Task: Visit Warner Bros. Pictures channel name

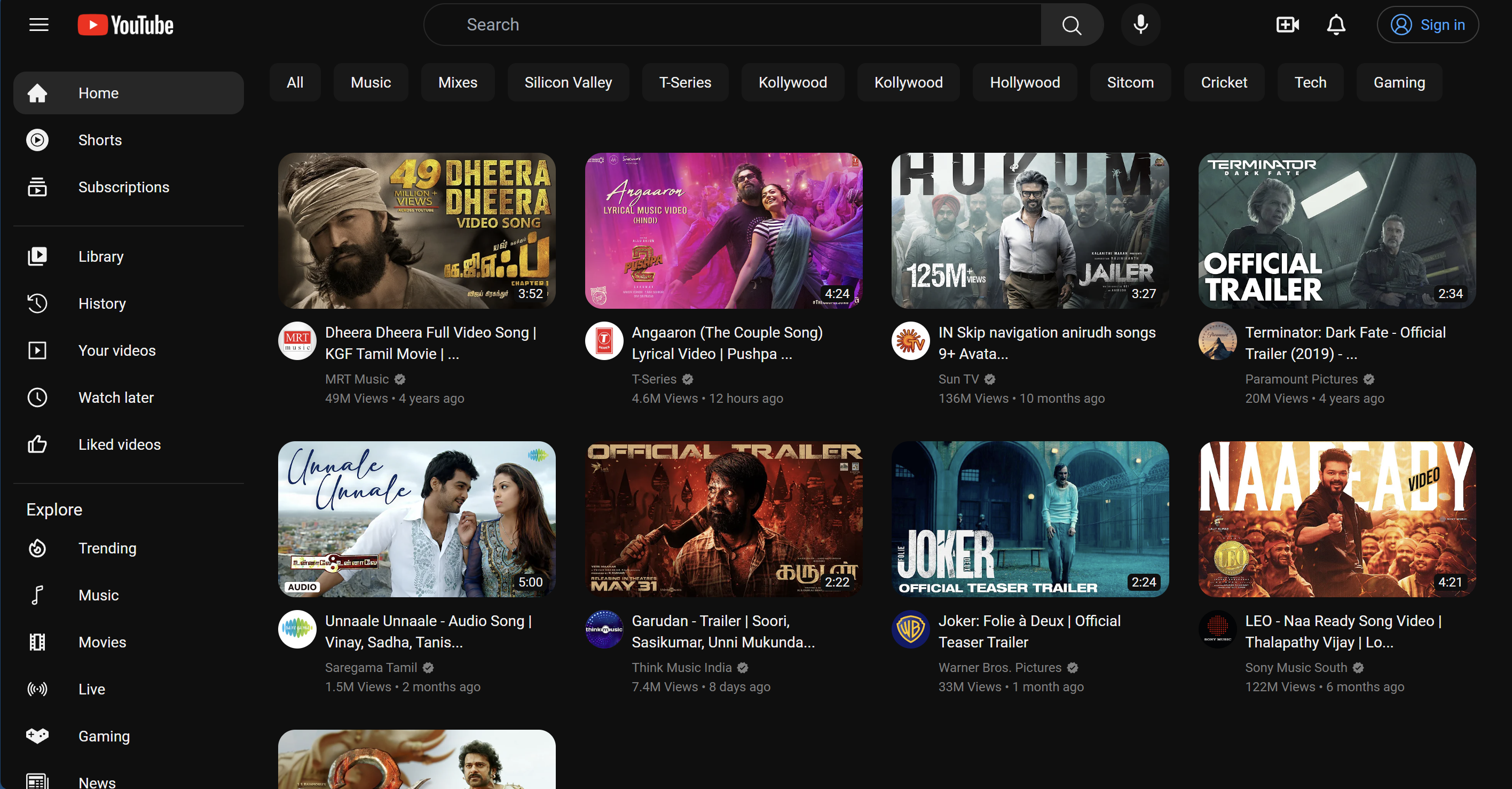Action: pyautogui.click(x=999, y=667)
